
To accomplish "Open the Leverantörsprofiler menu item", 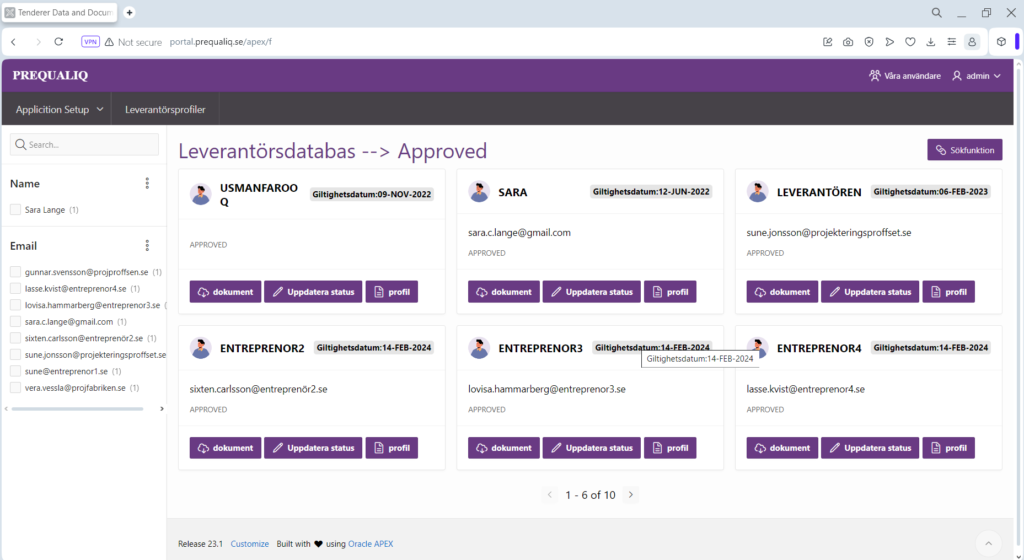I will [x=165, y=109].
